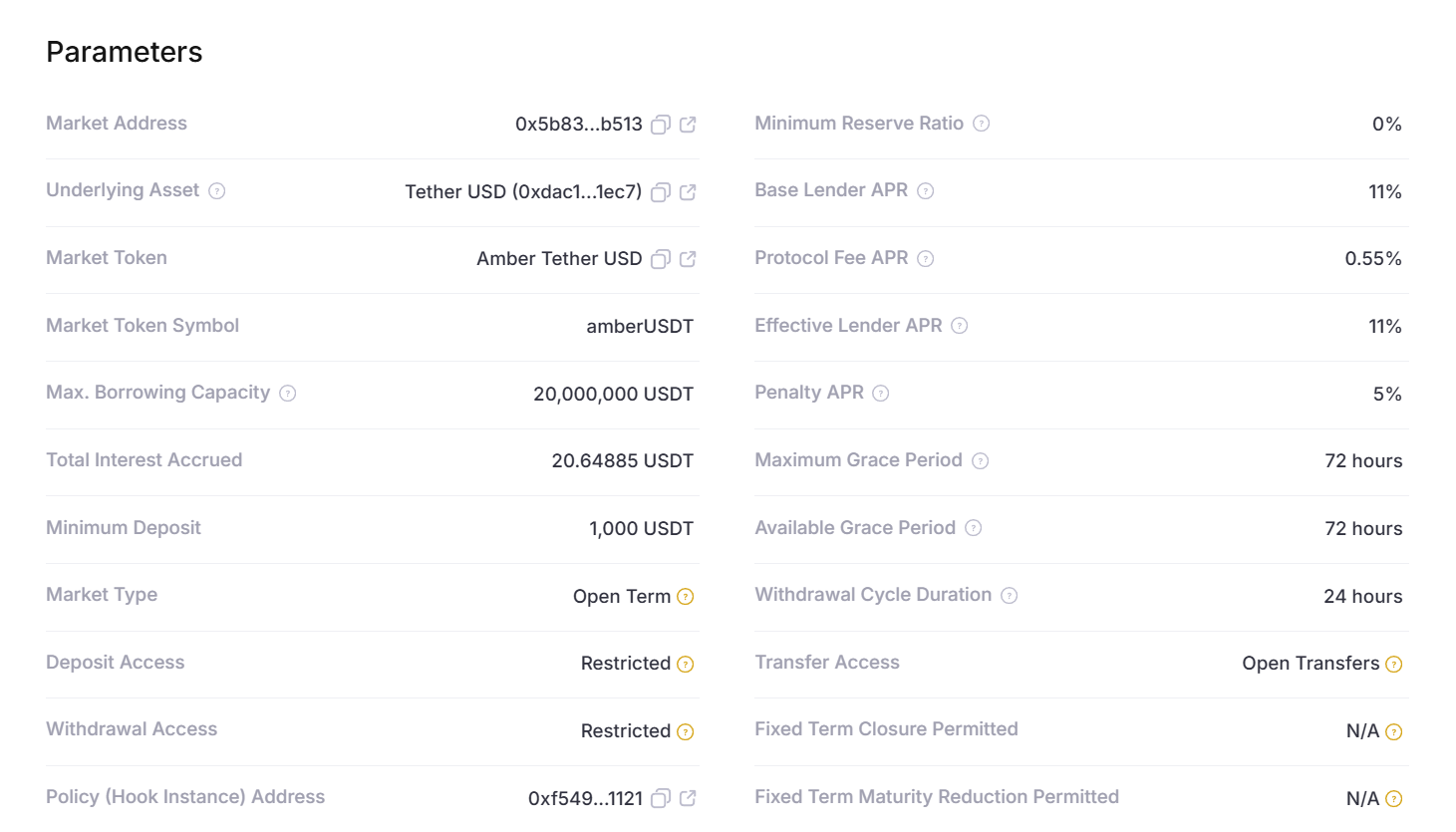This screenshot has width=1456, height=832.
Task: Show Underlying Asset help tooltip
Action: (x=217, y=191)
